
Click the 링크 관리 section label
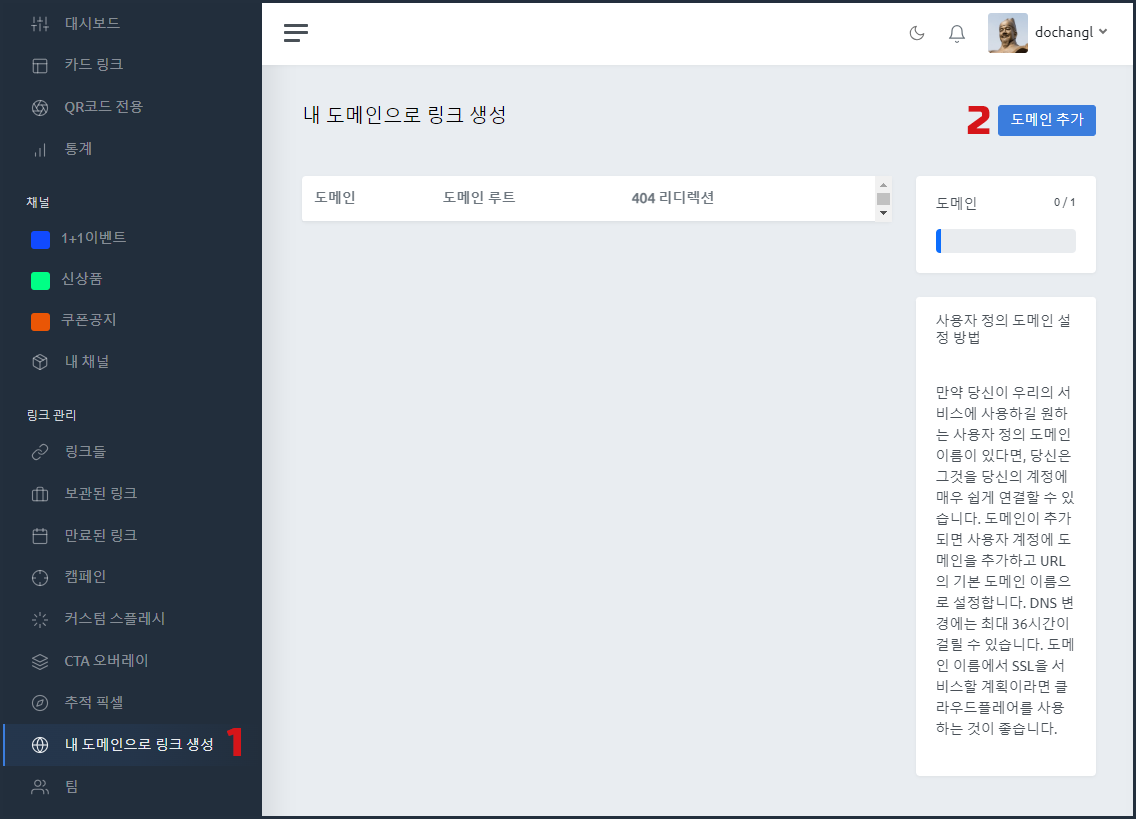pyautogui.click(x=51, y=415)
